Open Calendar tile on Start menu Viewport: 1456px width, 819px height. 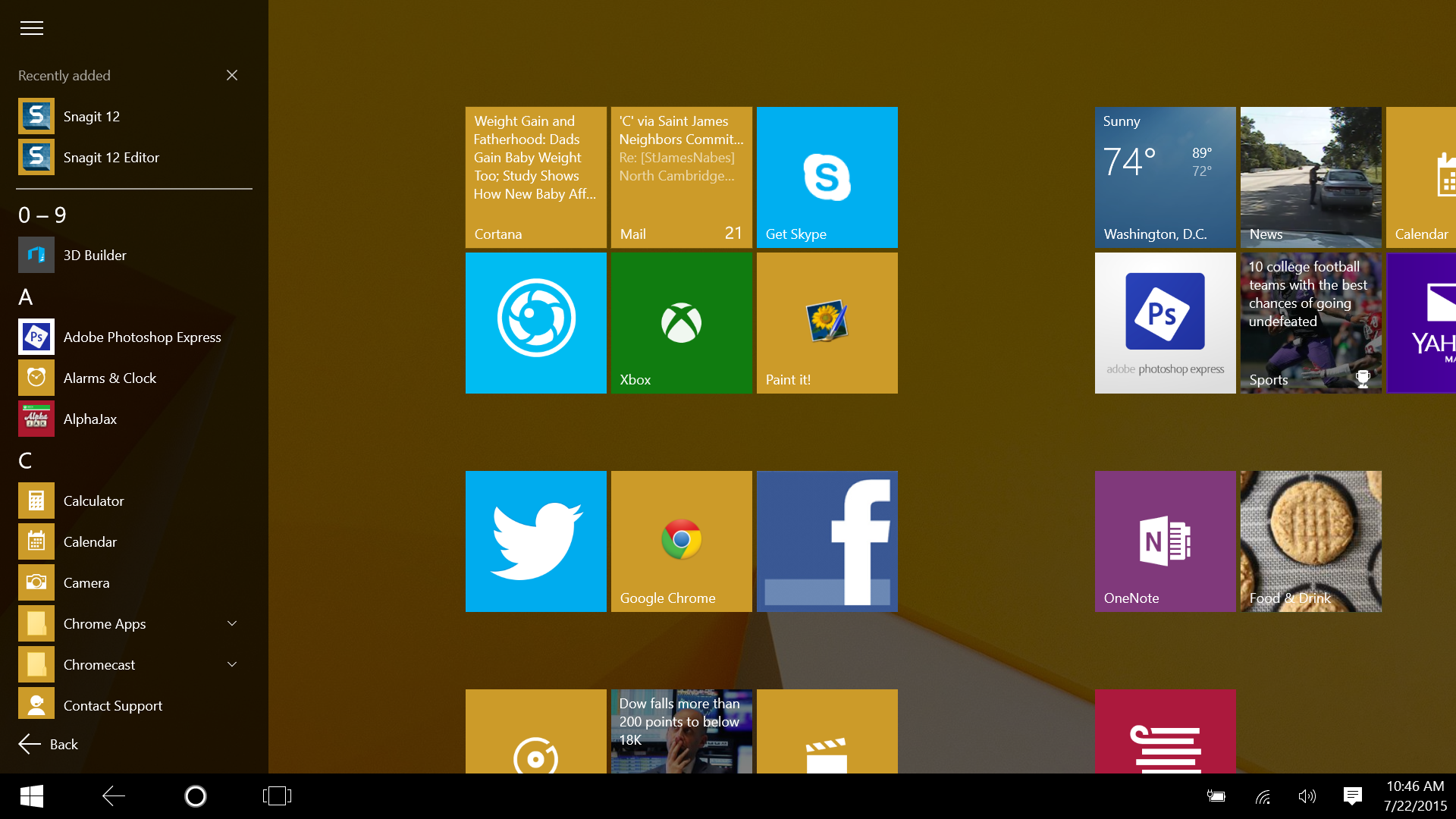click(1421, 177)
